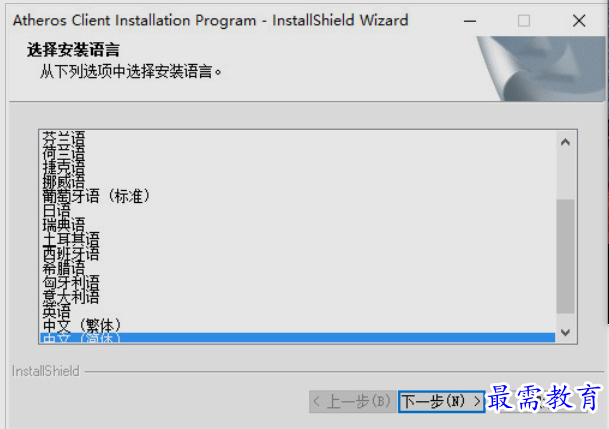Select 西班牙语 (Spanish) list item

(298, 254)
